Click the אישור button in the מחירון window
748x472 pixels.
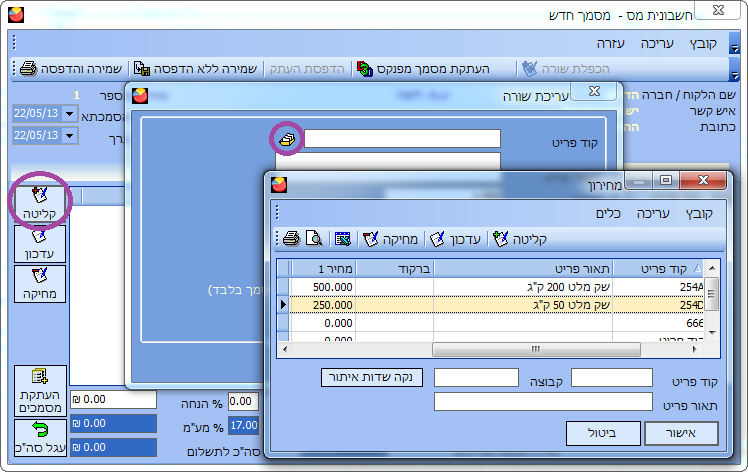[681, 433]
